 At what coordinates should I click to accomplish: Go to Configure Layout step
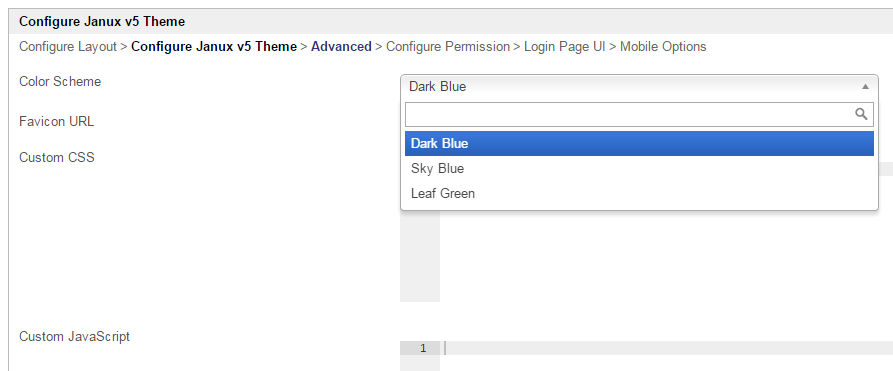(x=68, y=47)
